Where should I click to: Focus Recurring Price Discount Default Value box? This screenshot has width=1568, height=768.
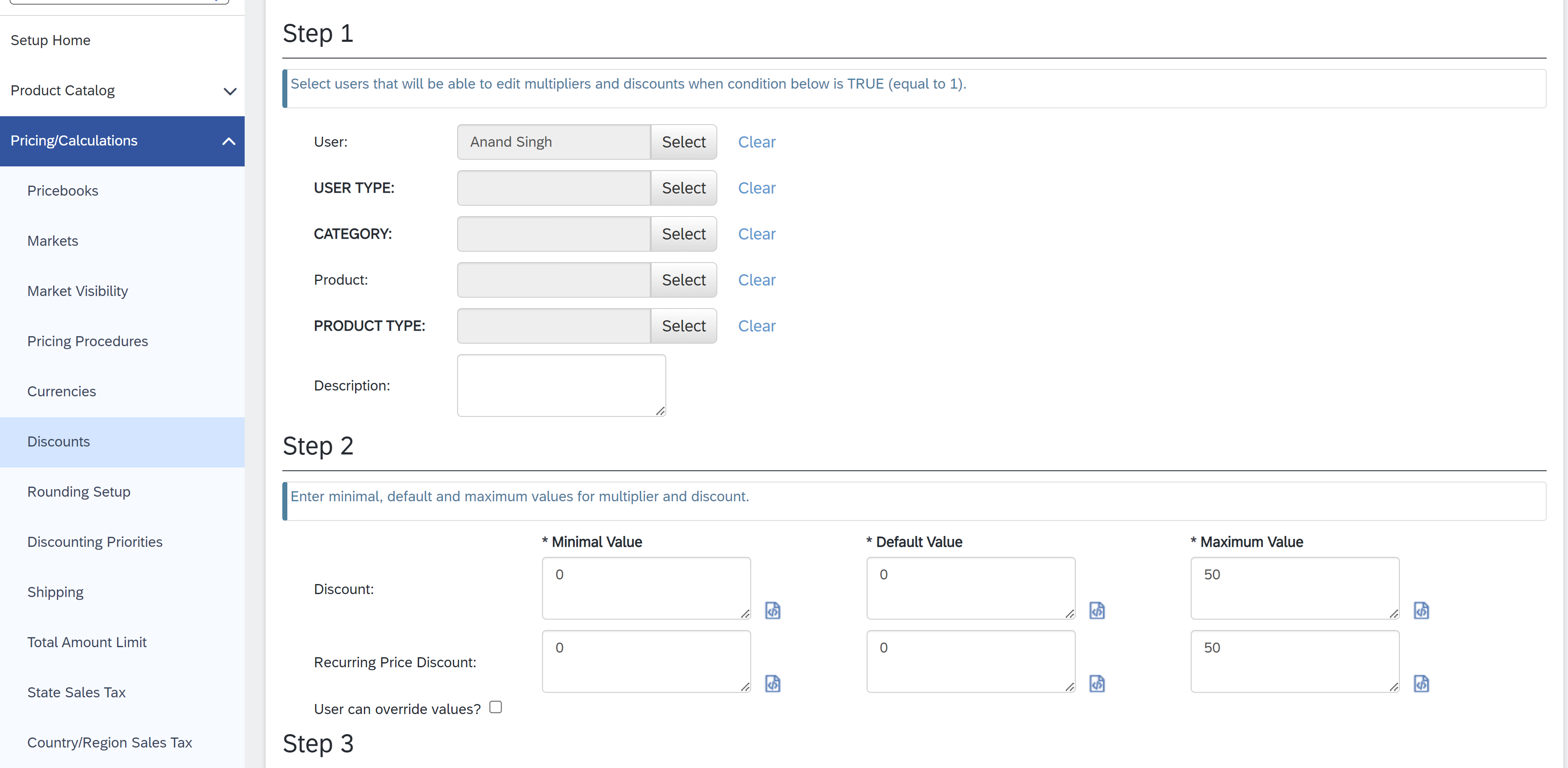click(x=971, y=661)
